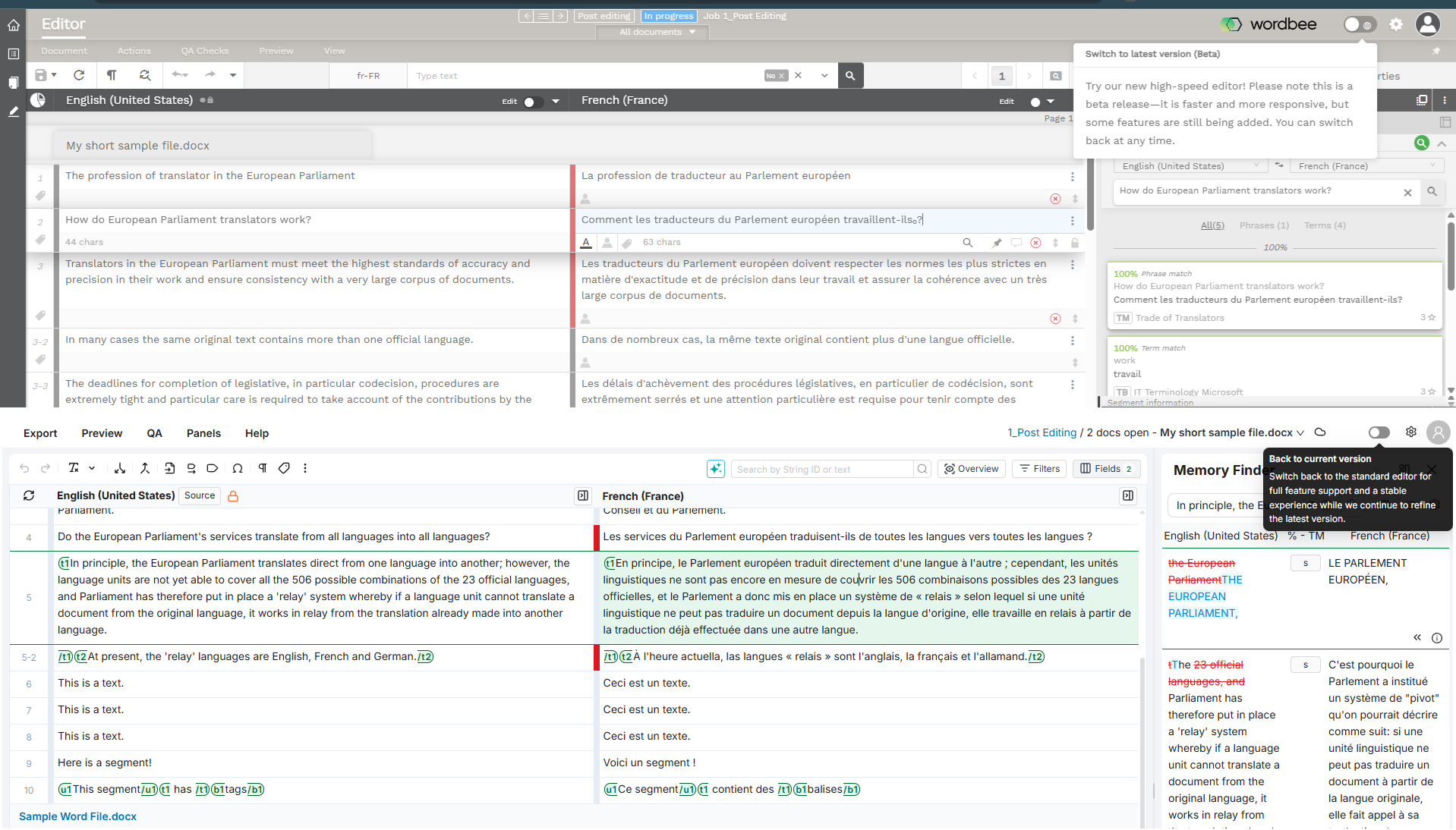The width and height of the screenshot is (1456, 830).
Task: Open the All documents dropdown
Action: [653, 32]
